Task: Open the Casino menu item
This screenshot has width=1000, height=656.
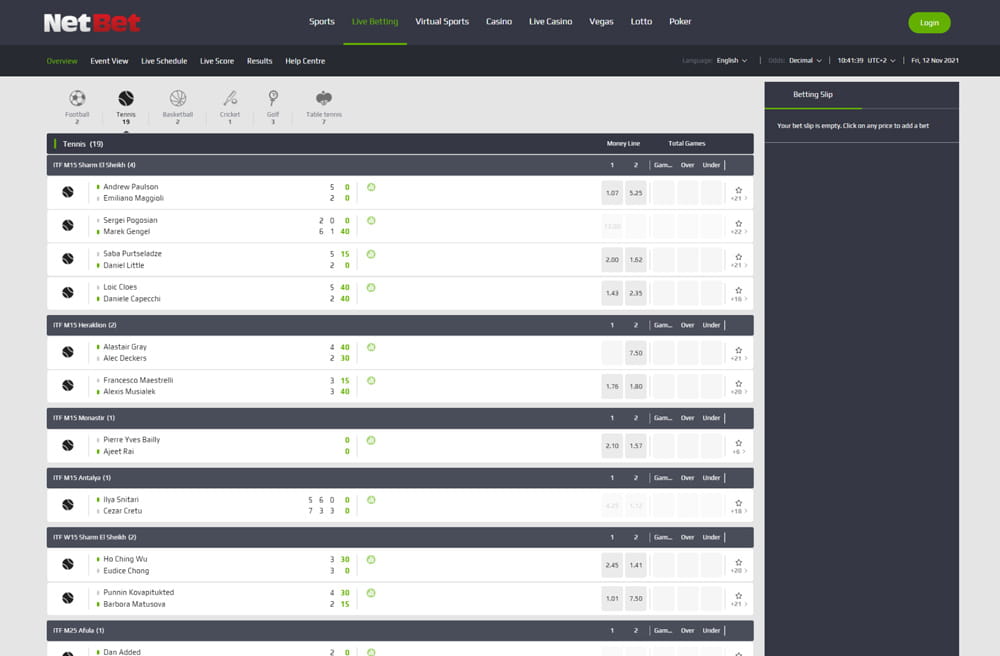Action: pyautogui.click(x=499, y=22)
